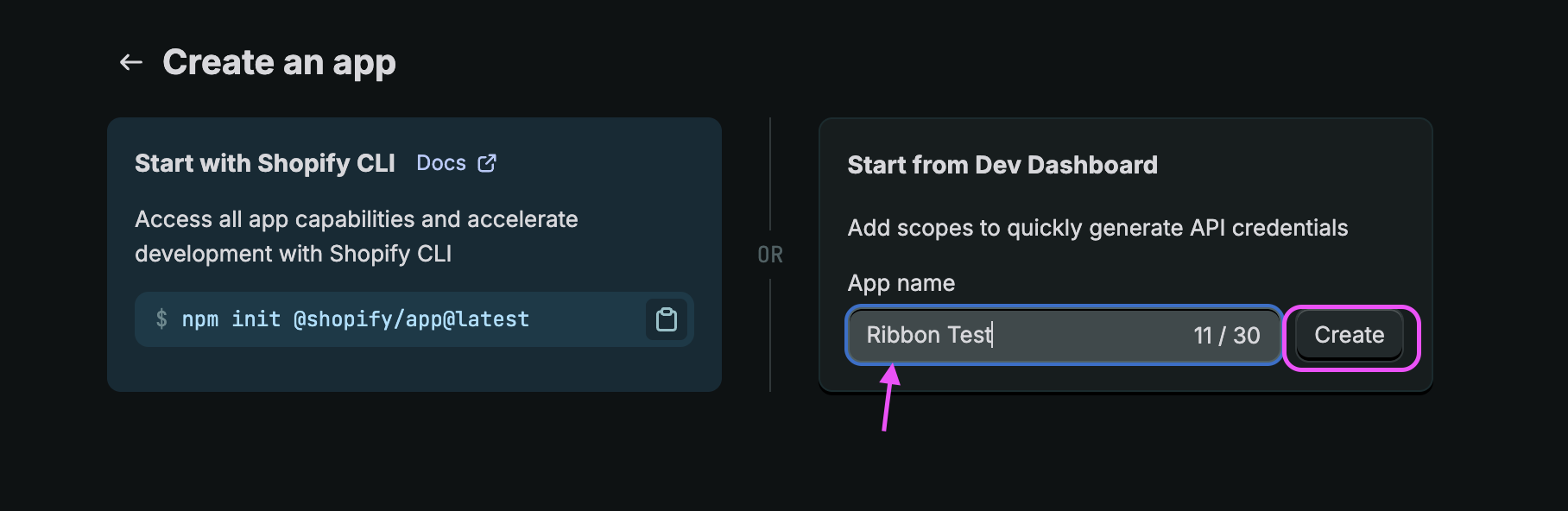This screenshot has height=511, width=1568.
Task: Click the @shopify/app@latest package name
Action: [411, 319]
